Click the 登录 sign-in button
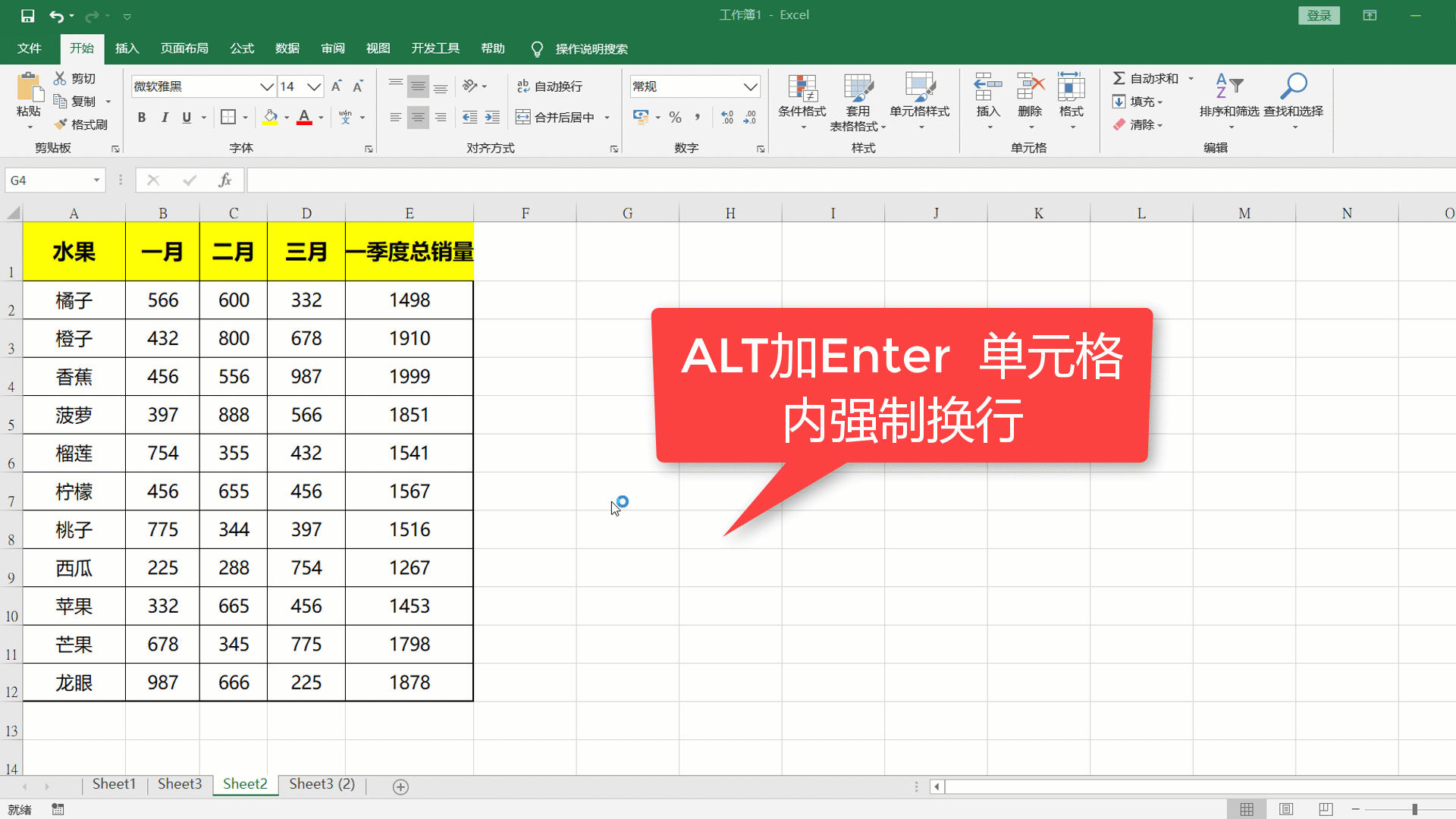The width and height of the screenshot is (1456, 819). click(x=1319, y=14)
